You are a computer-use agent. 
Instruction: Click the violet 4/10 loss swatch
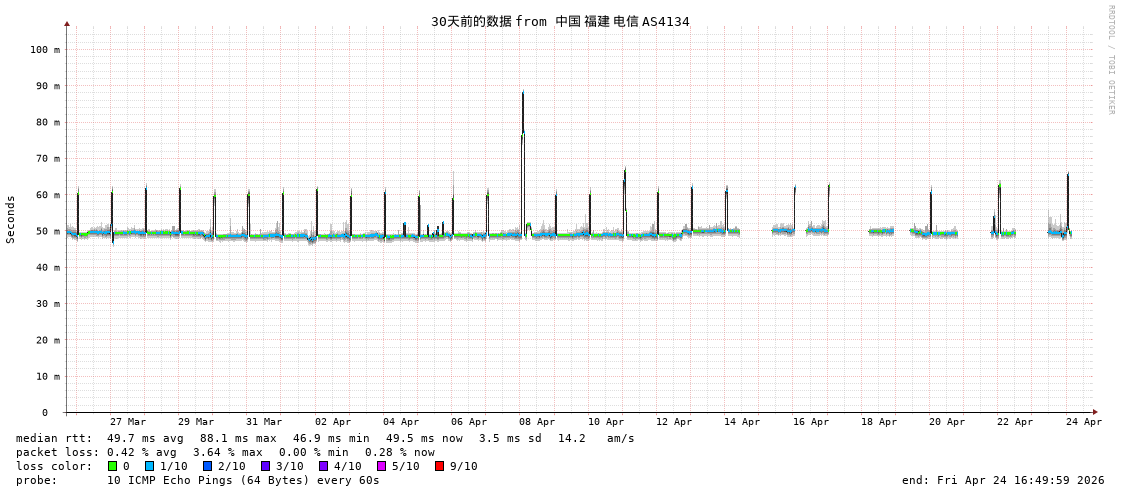pyautogui.click(x=323, y=466)
